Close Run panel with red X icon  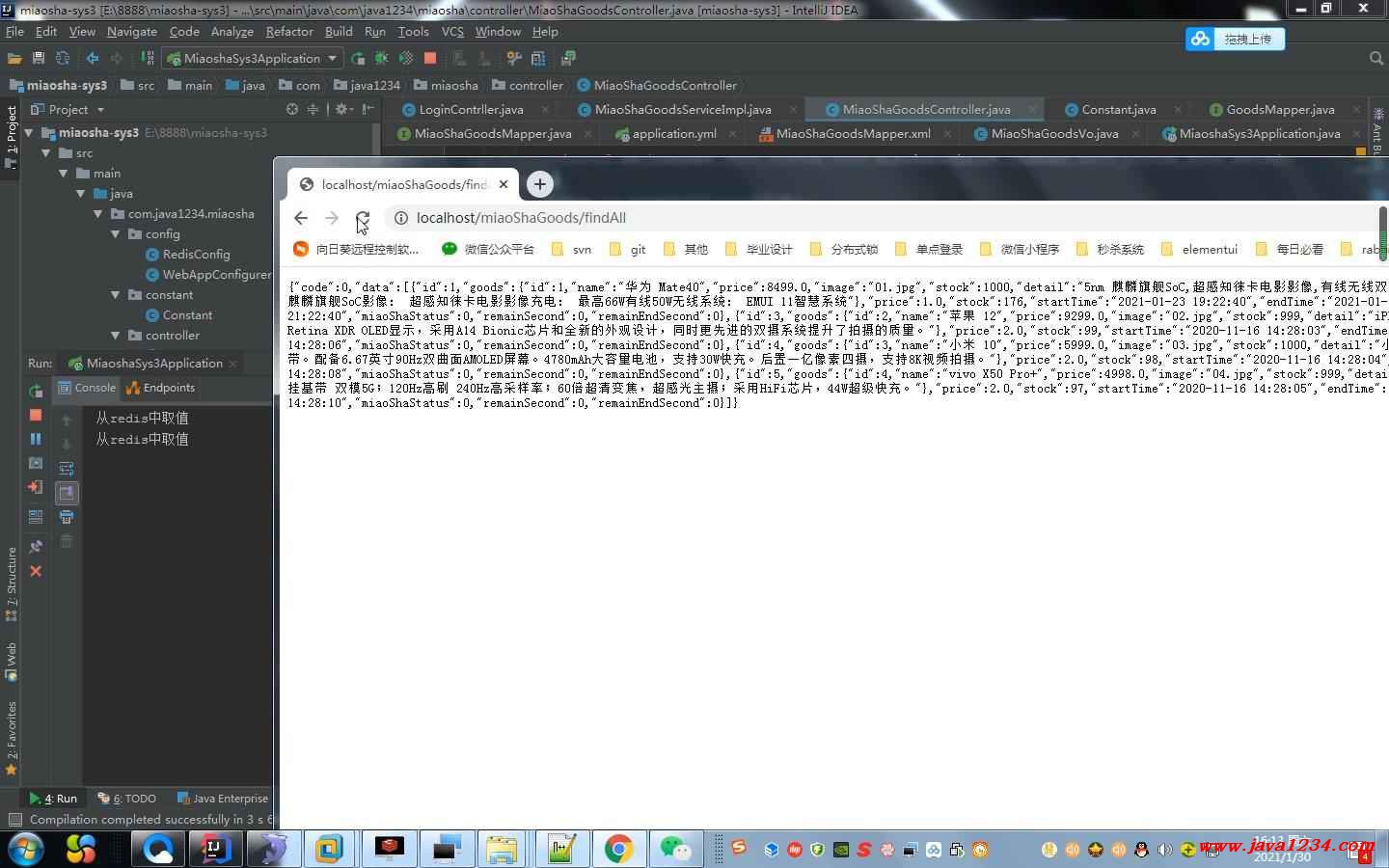[x=36, y=571]
